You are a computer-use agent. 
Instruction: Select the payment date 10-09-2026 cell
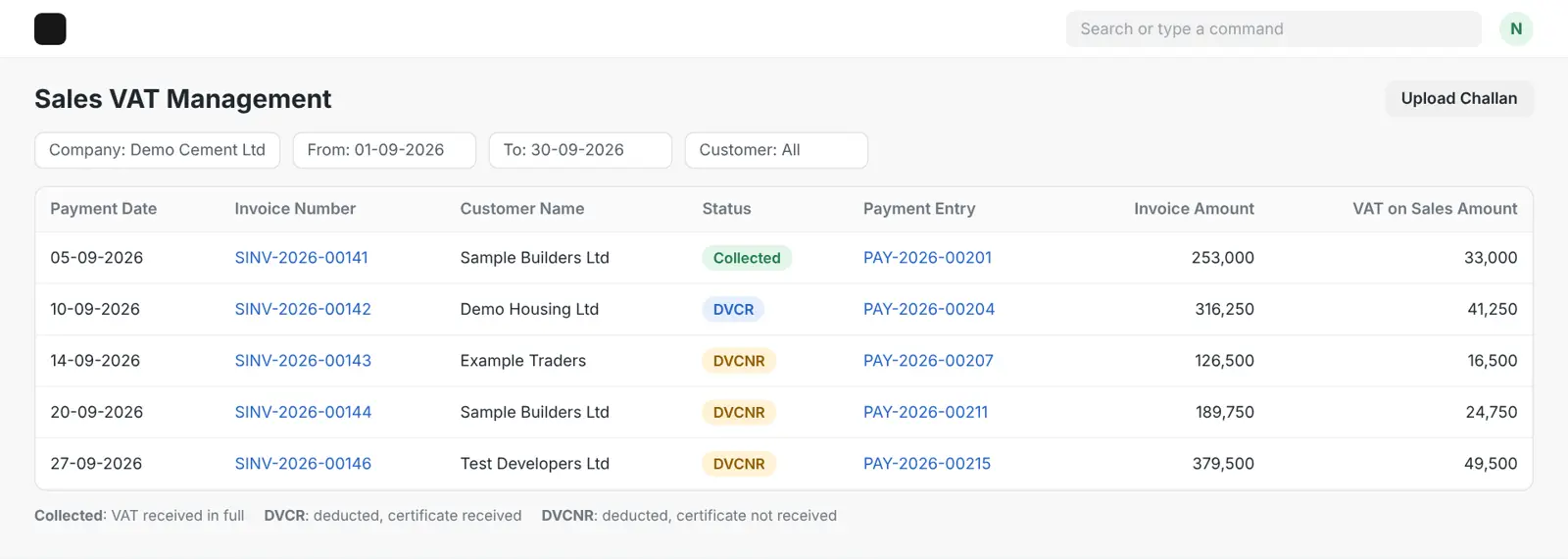[x=95, y=309]
